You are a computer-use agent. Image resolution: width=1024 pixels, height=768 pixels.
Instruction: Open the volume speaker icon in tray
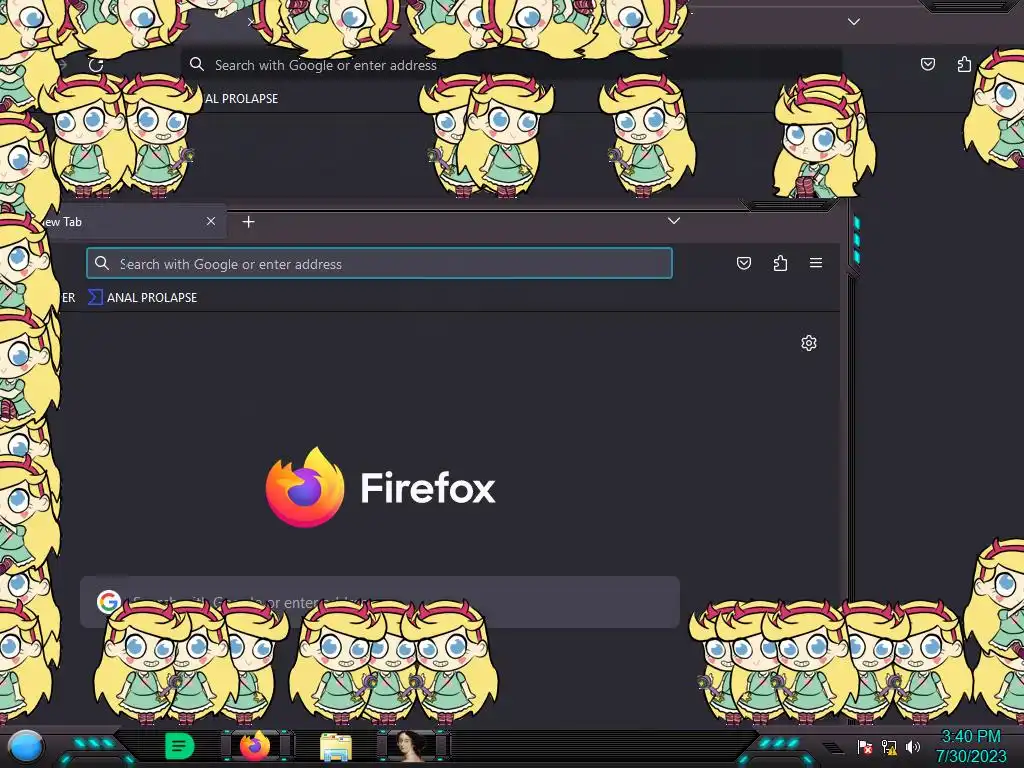(912, 746)
